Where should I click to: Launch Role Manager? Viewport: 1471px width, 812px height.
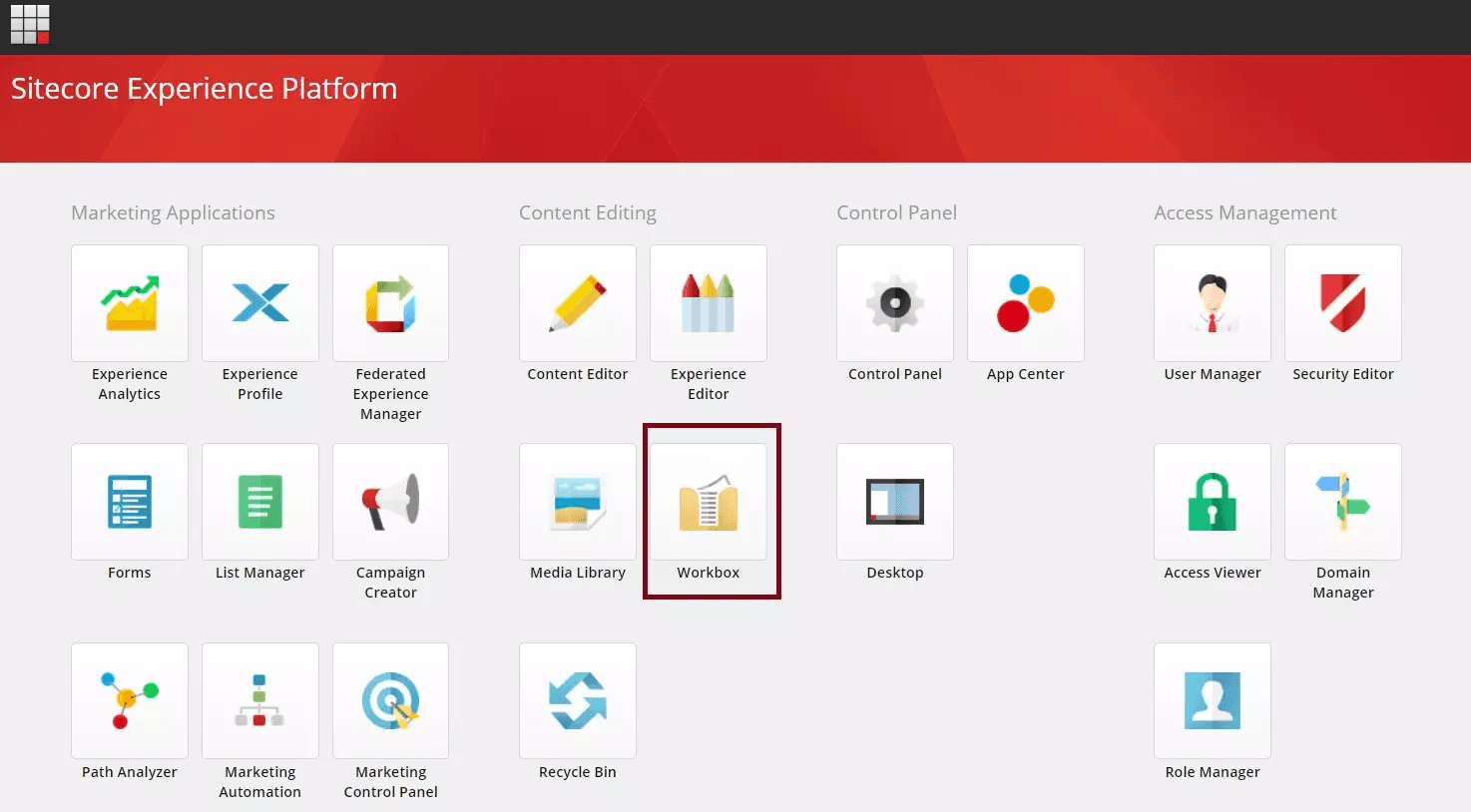click(x=1213, y=701)
